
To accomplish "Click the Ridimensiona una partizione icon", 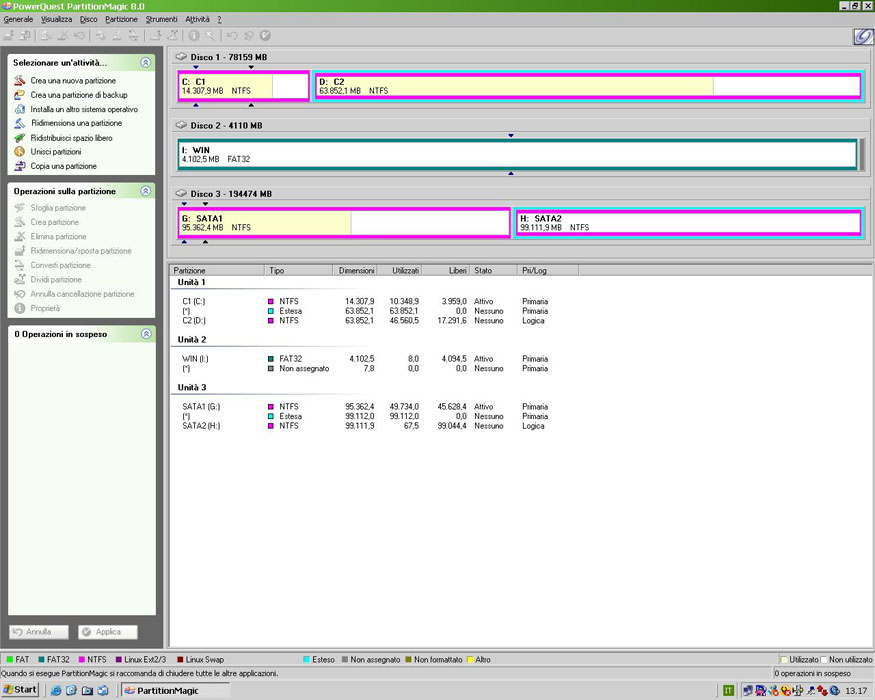I will point(20,123).
